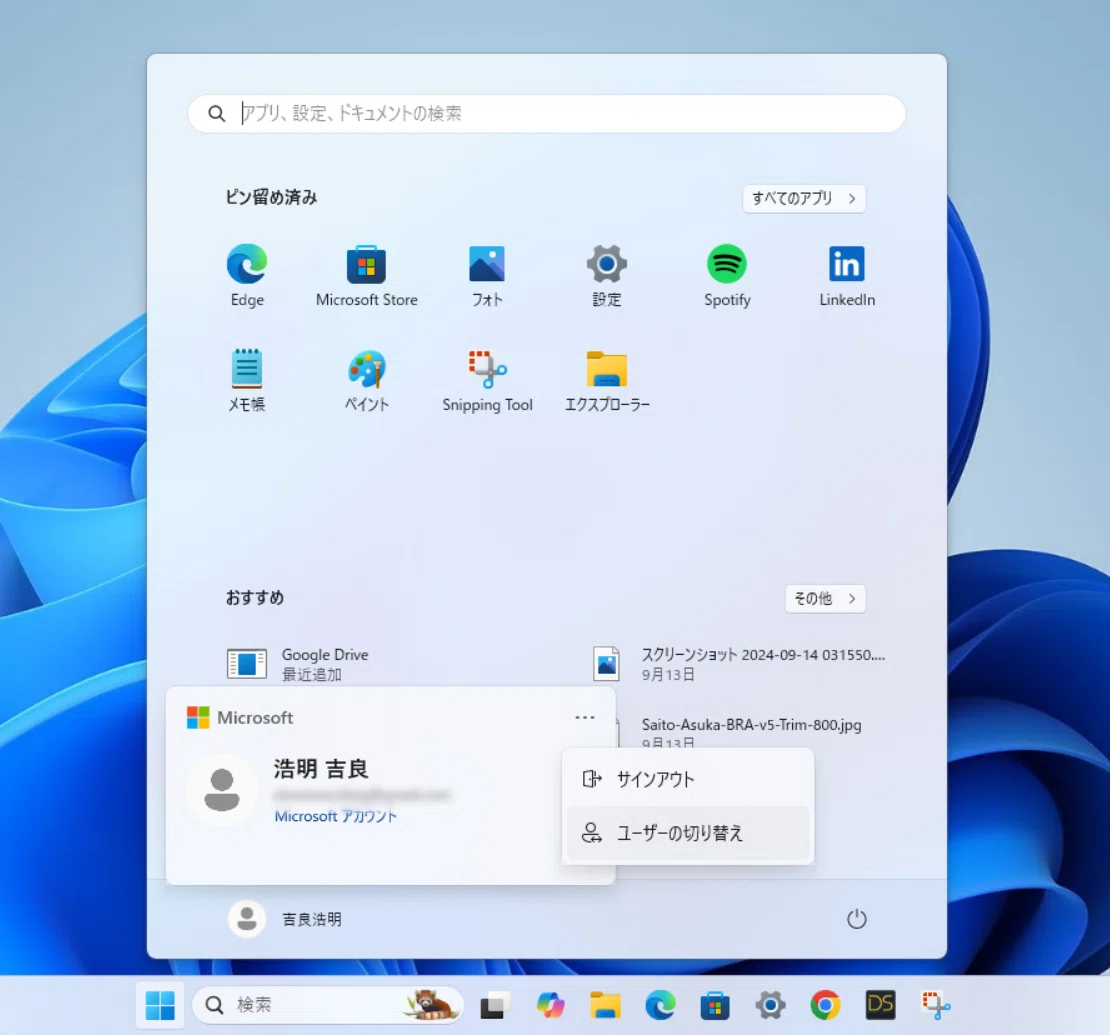Image resolution: width=1110 pixels, height=1035 pixels.
Task: Open the LinkedIn pinned app
Action: coord(847,275)
